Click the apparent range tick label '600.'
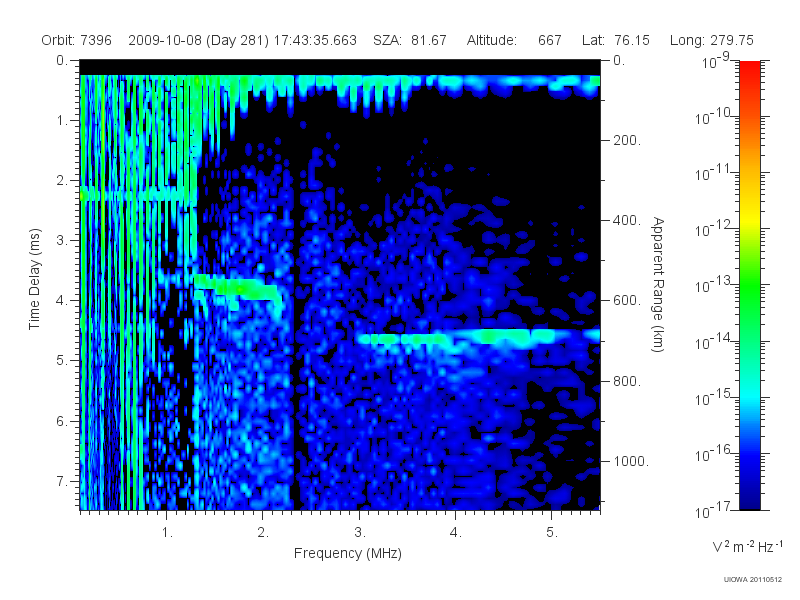 point(627,301)
